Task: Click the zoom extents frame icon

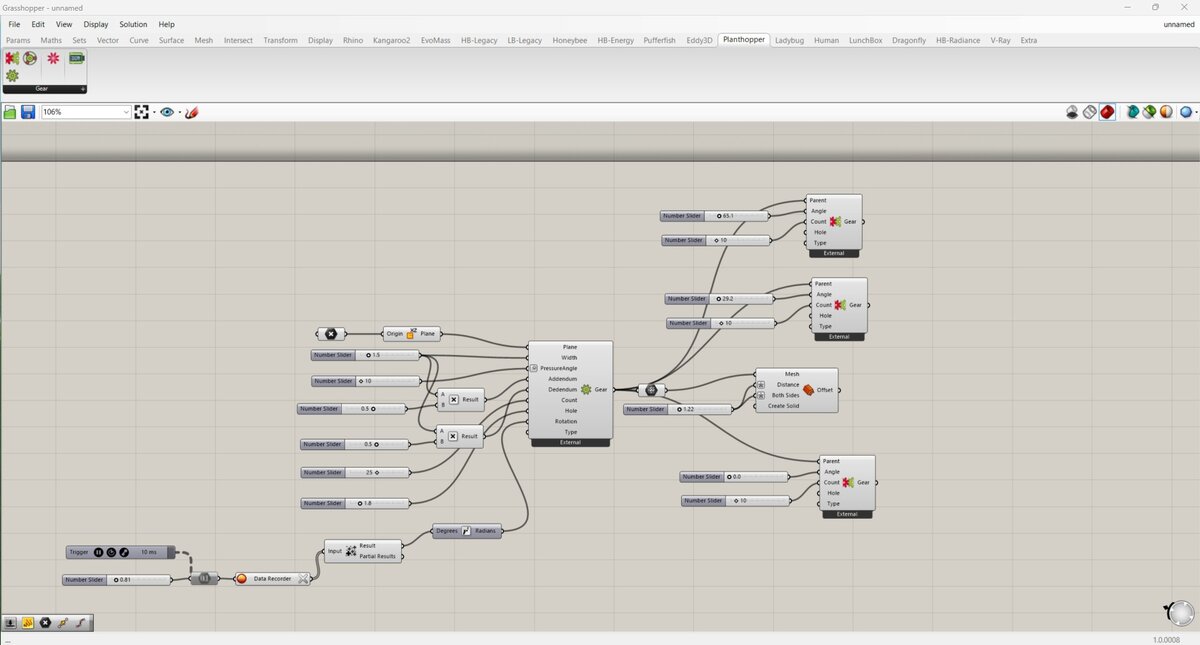Action: tap(142, 112)
